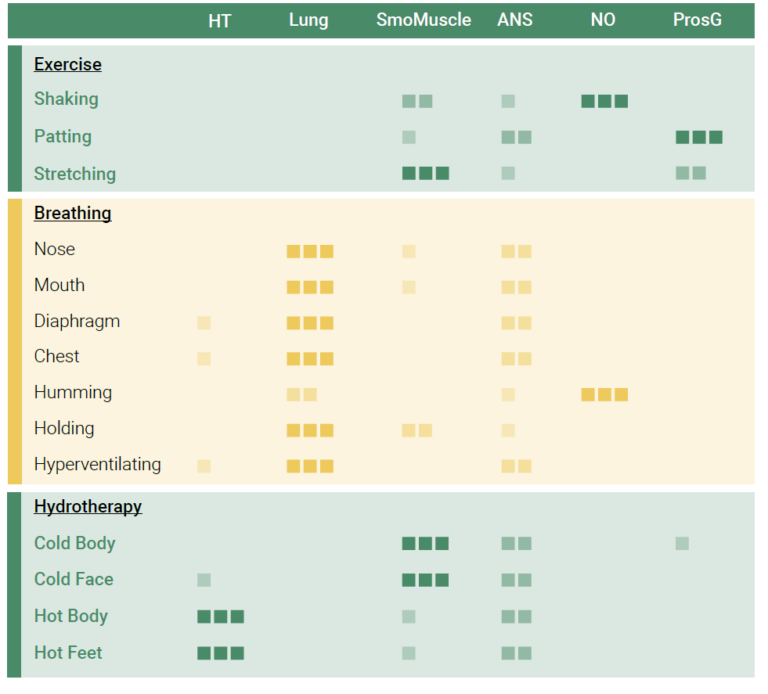Click the Stretching SmoMuscle three-square indicator
The width and height of the screenshot is (768, 694).
click(x=425, y=173)
